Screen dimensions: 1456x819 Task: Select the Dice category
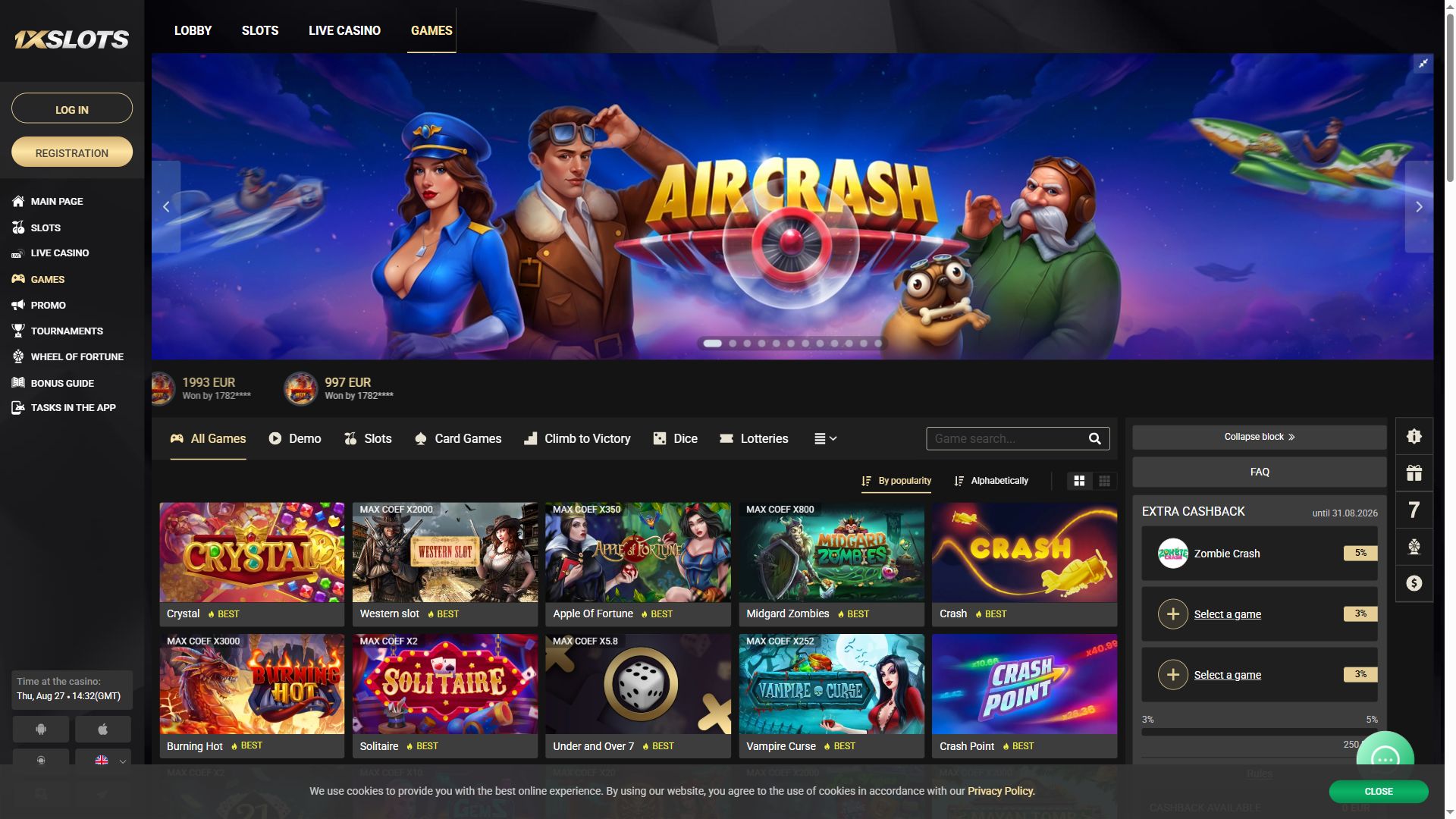click(x=675, y=438)
